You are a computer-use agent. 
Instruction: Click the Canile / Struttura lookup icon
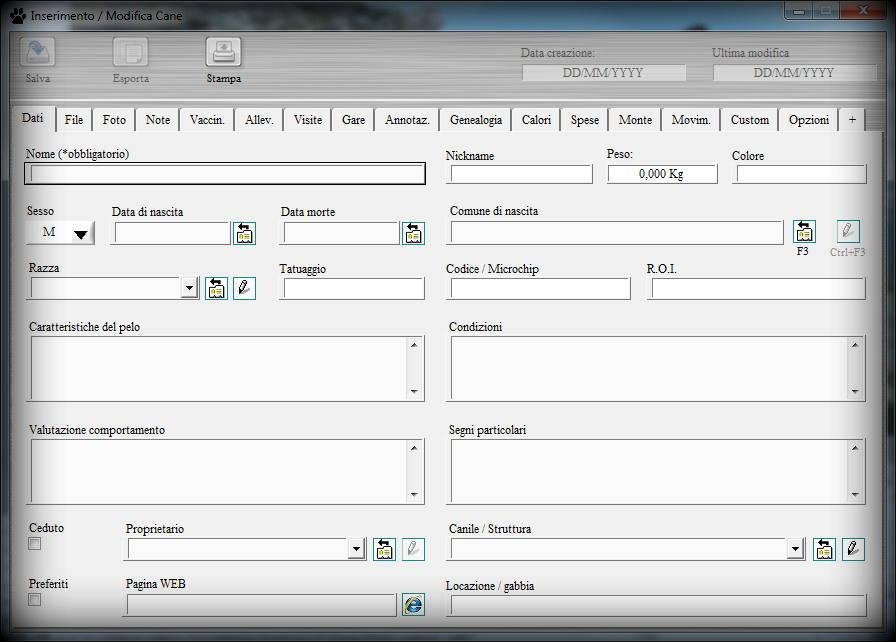(x=825, y=549)
